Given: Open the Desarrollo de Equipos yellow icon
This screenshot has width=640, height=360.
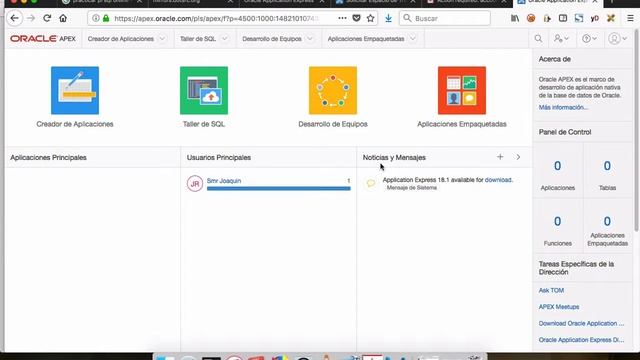Looking at the screenshot, I should click(x=333, y=90).
